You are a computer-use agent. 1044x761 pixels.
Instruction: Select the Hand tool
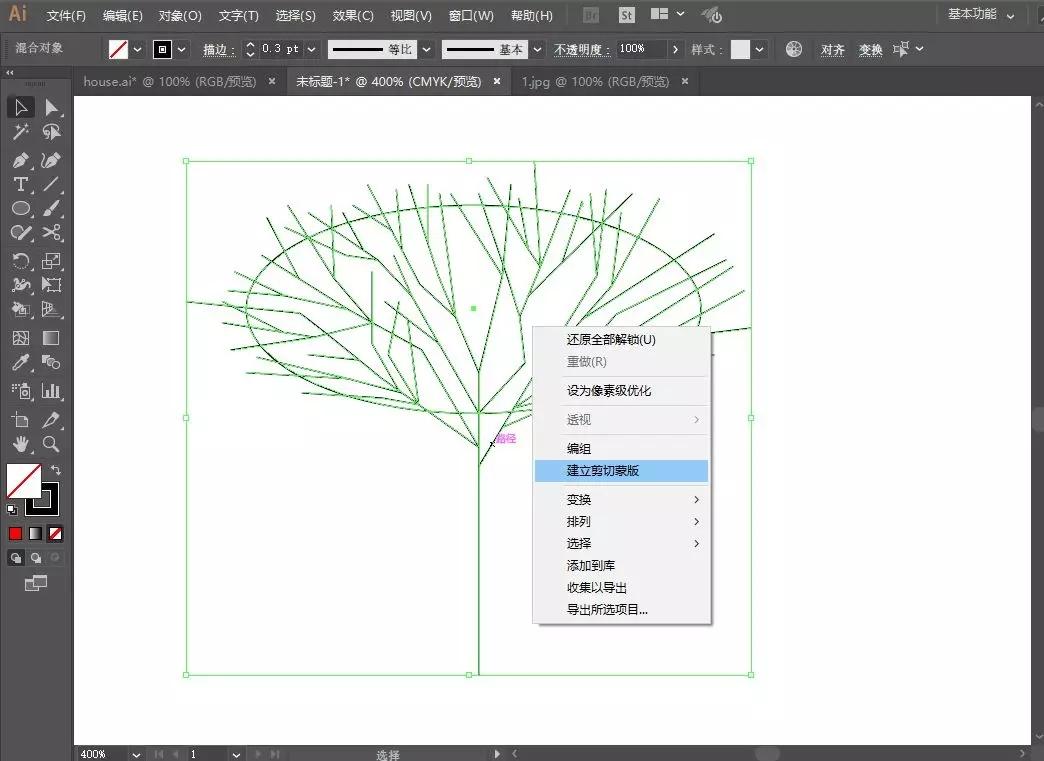(x=21, y=444)
